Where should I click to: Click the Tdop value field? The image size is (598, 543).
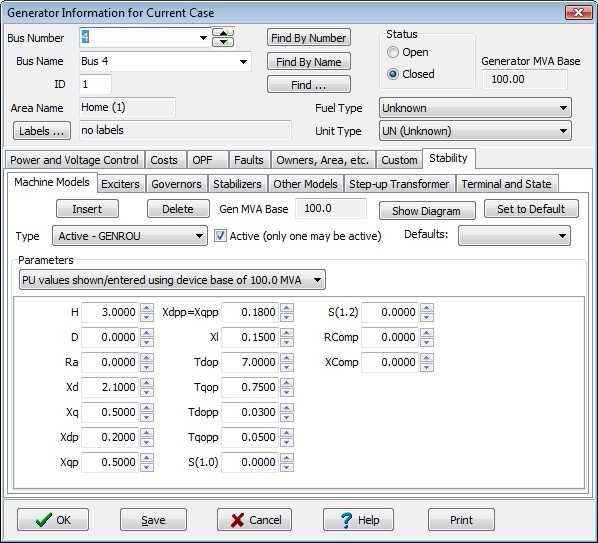pos(250,362)
